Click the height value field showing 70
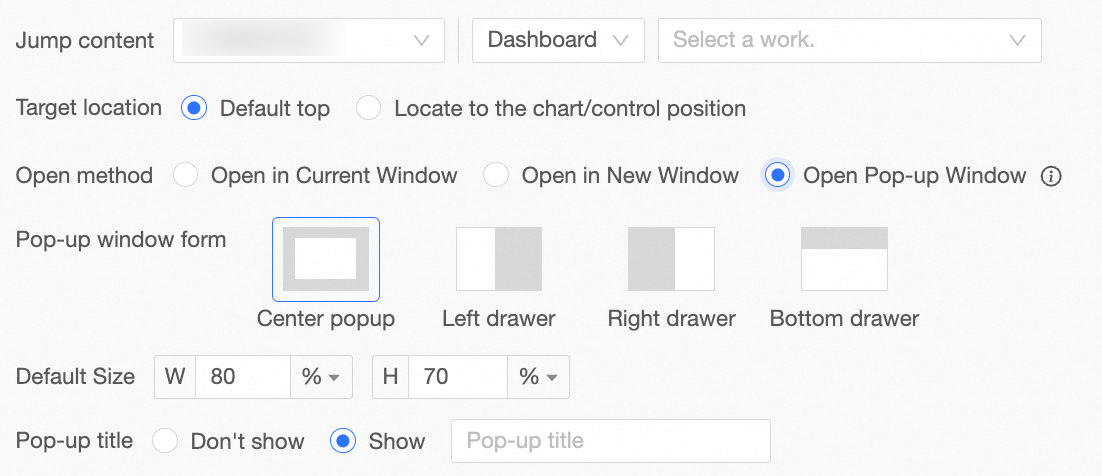This screenshot has width=1102, height=476. 458,377
